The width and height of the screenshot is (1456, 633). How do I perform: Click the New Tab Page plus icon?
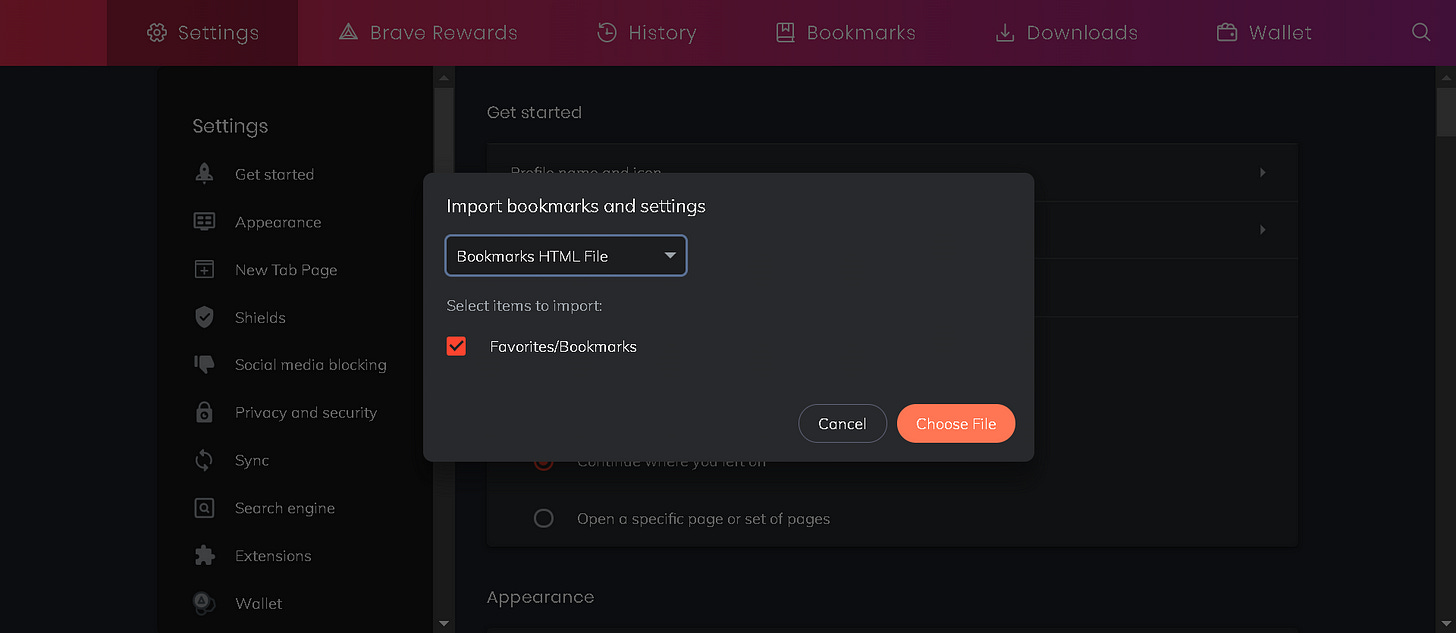(x=204, y=270)
